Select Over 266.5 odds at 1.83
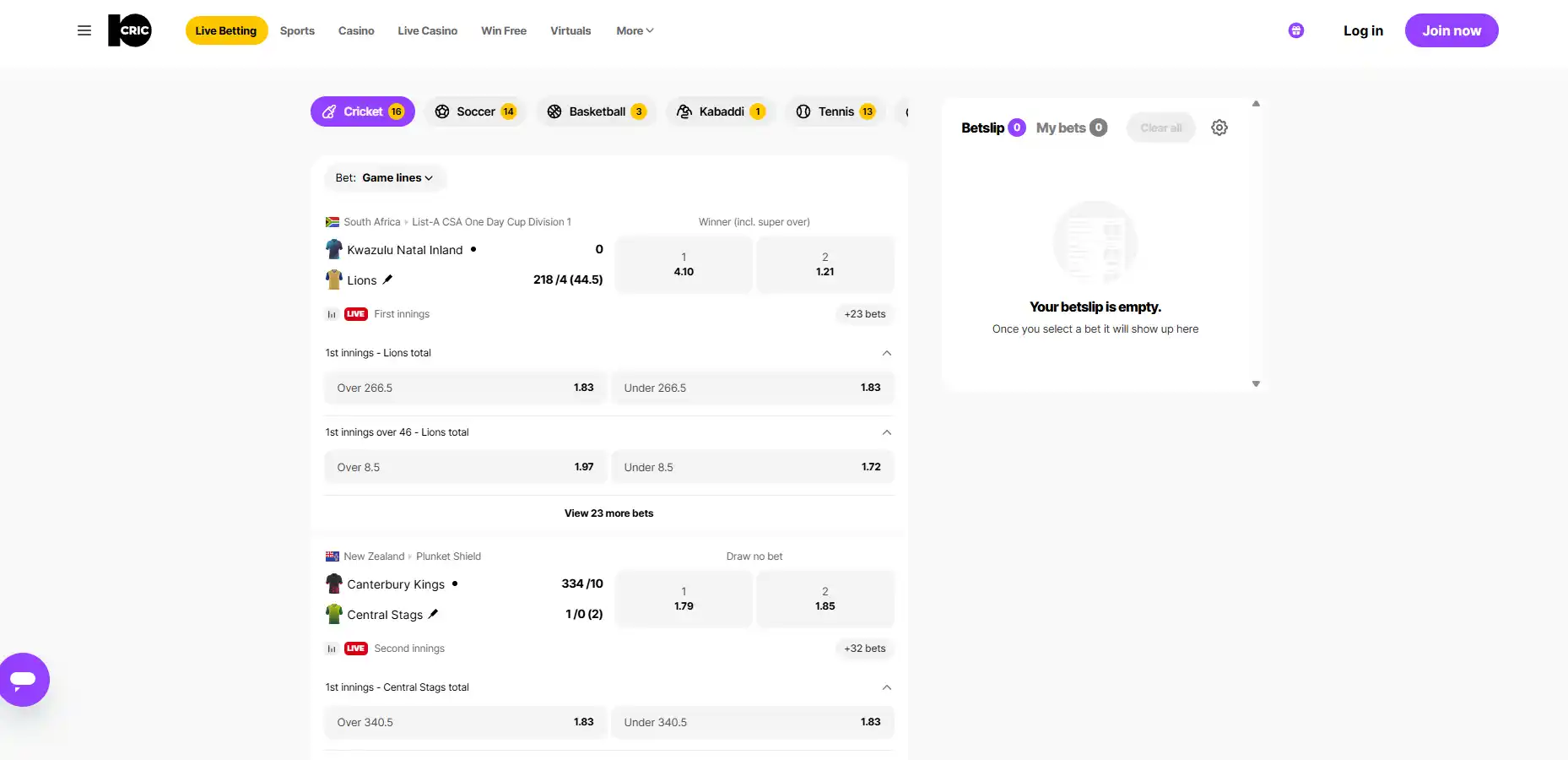 [x=466, y=388]
